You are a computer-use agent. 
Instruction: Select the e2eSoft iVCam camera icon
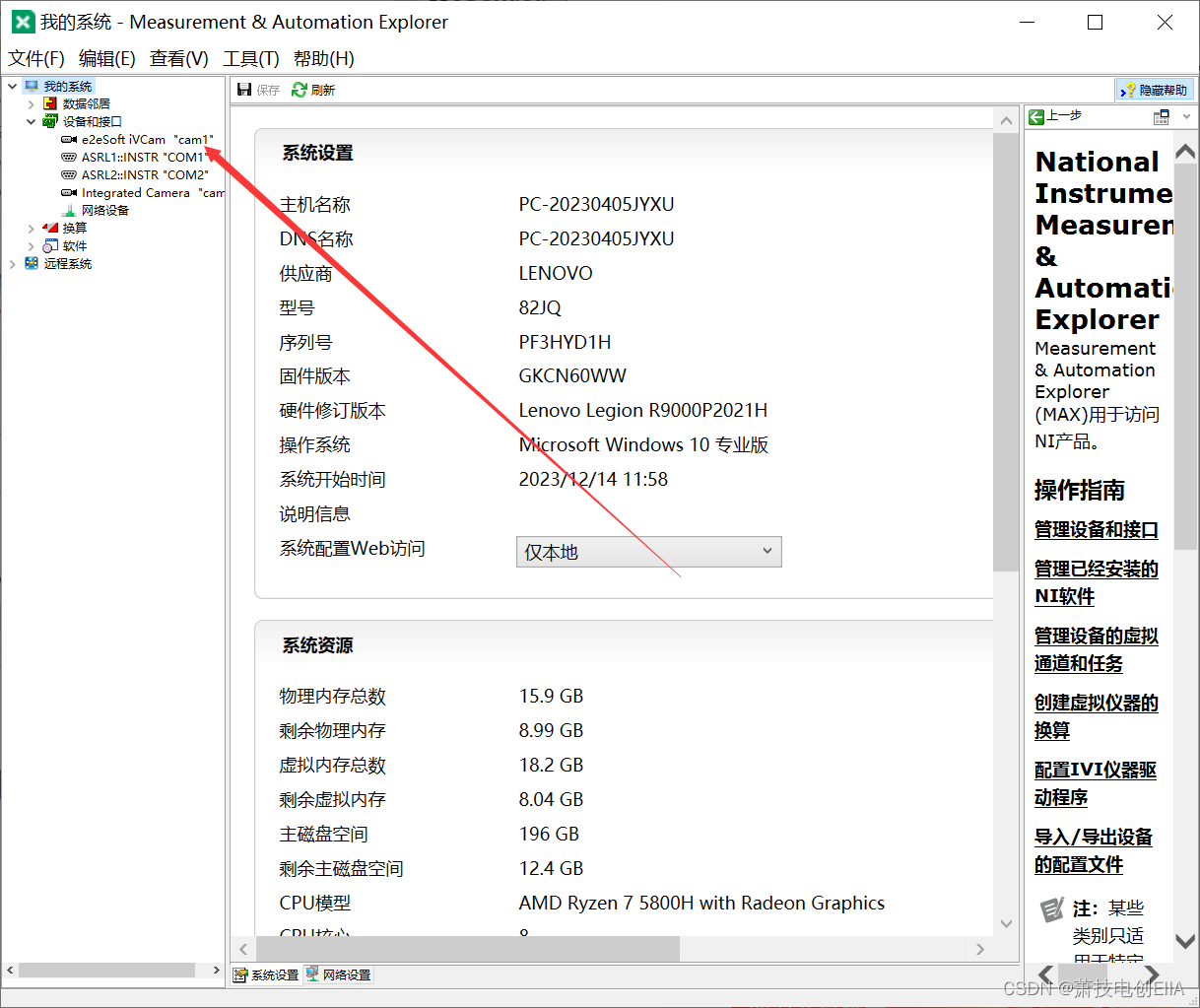[69, 140]
